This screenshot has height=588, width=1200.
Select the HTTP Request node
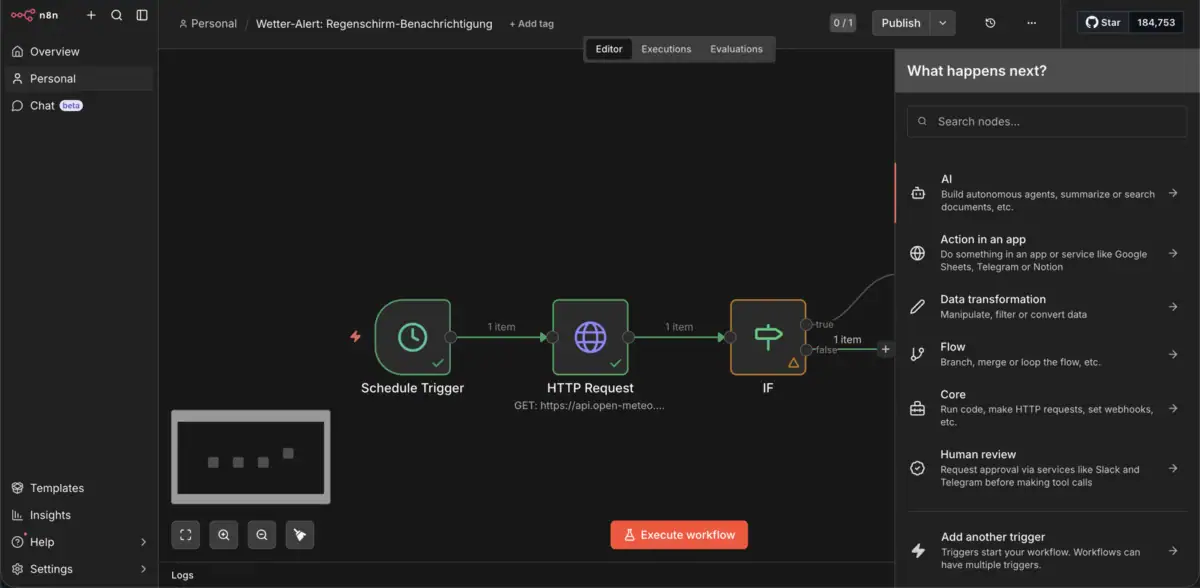590,337
